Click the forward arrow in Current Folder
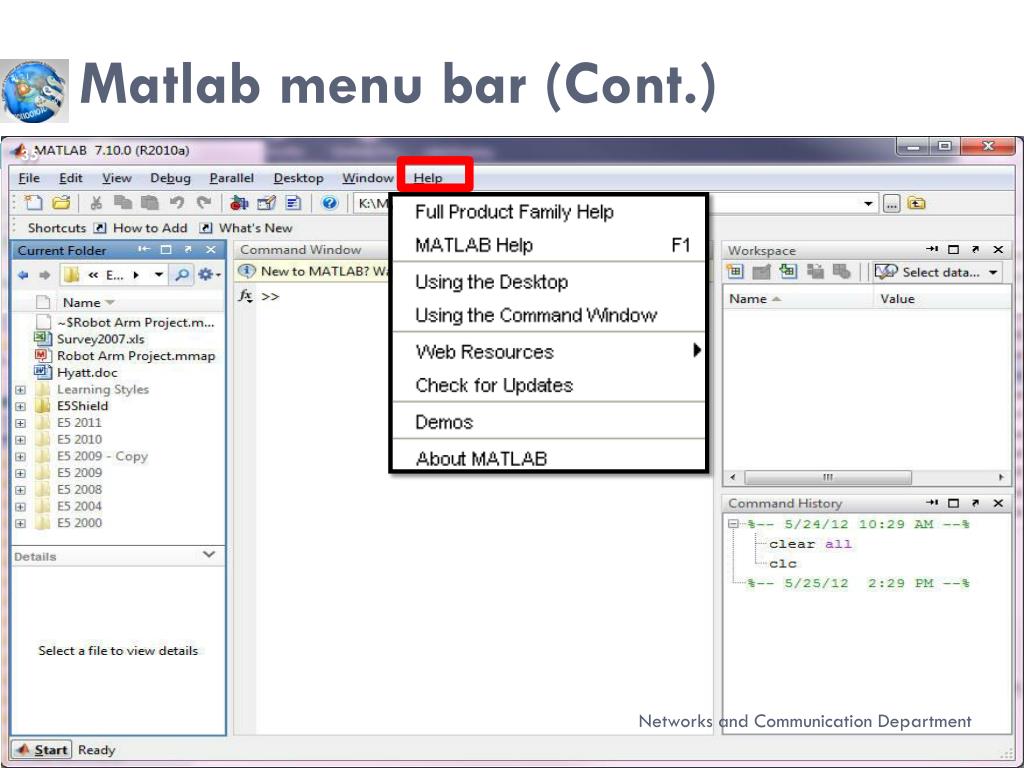 [x=44, y=275]
